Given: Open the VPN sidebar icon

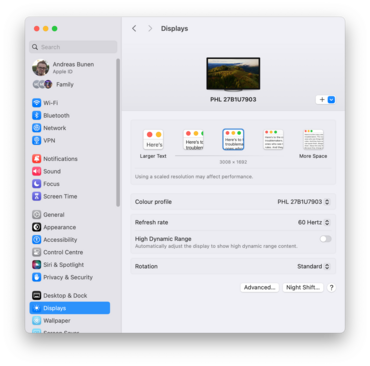Looking at the screenshot, I should coord(36,140).
